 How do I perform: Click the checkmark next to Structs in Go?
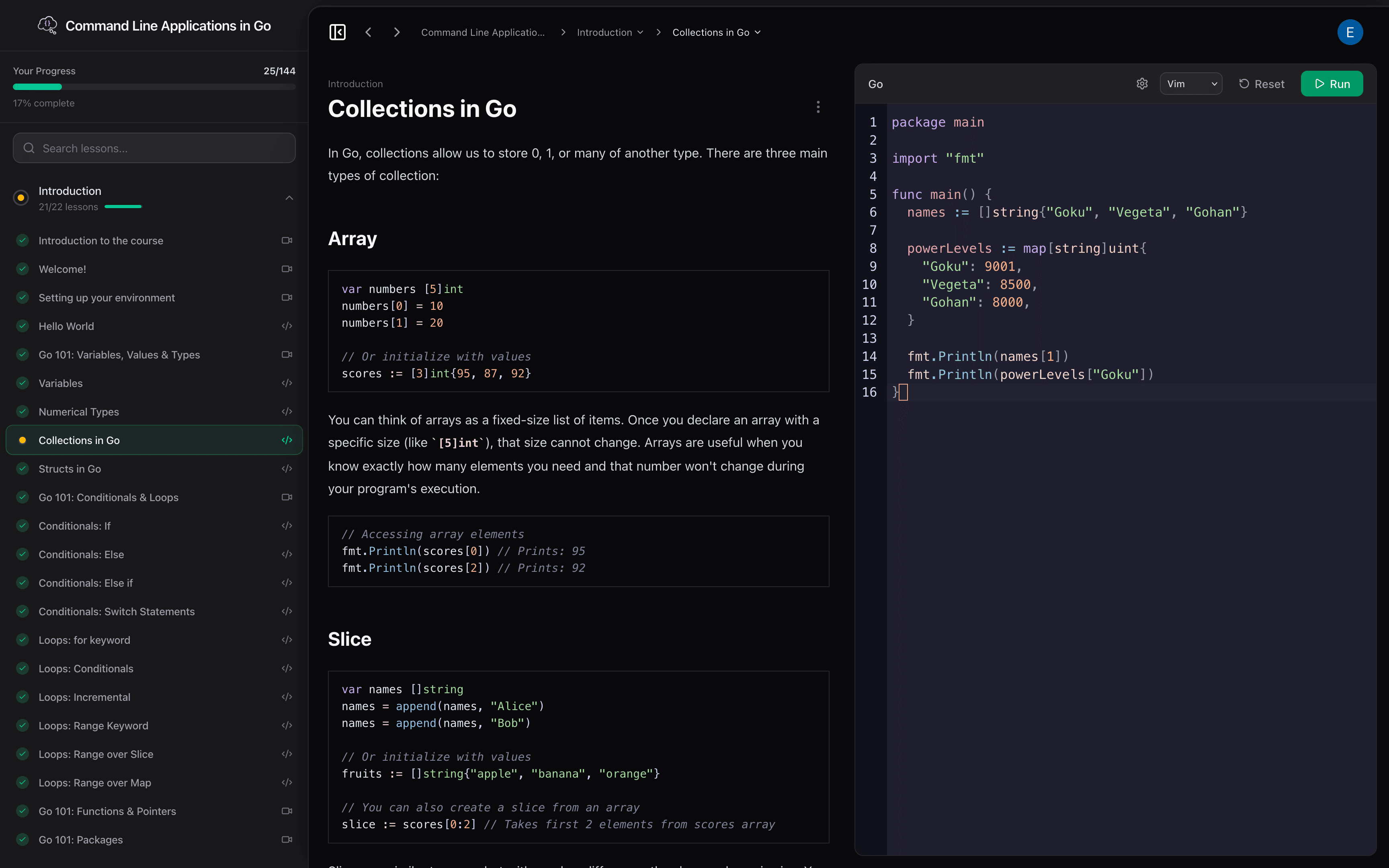click(23, 469)
